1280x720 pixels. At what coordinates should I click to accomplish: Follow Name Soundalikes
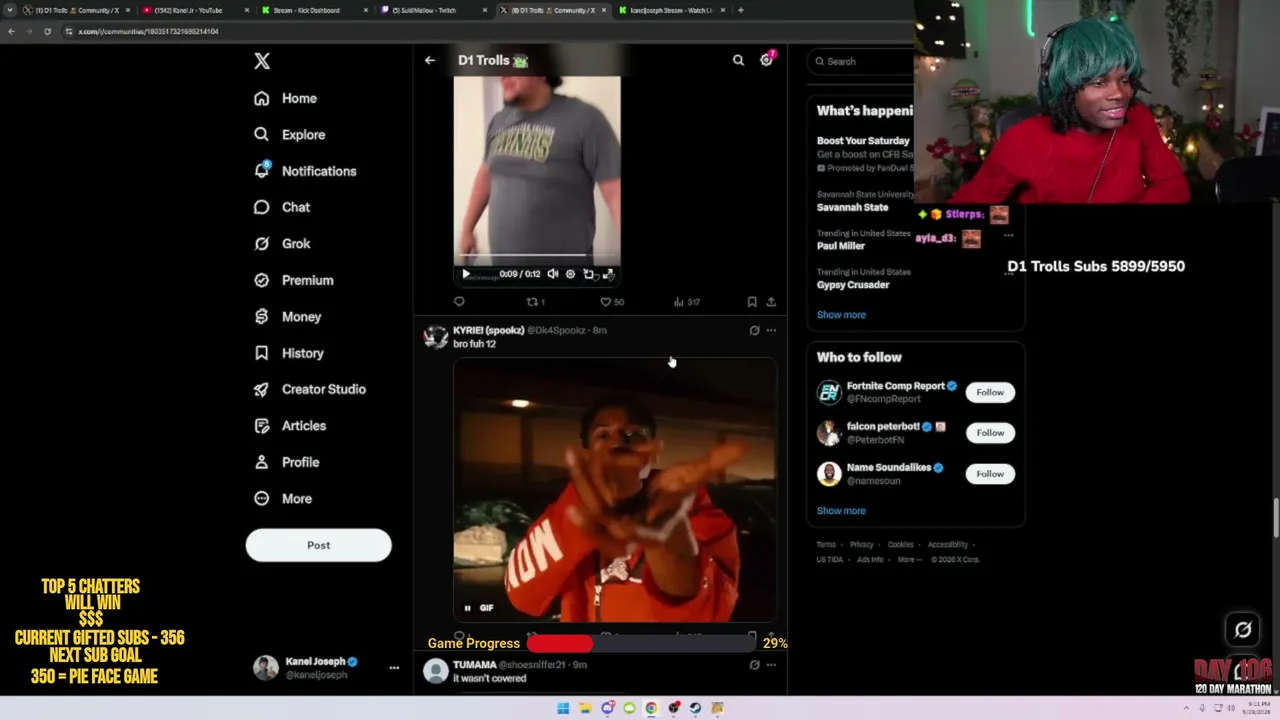tap(990, 474)
